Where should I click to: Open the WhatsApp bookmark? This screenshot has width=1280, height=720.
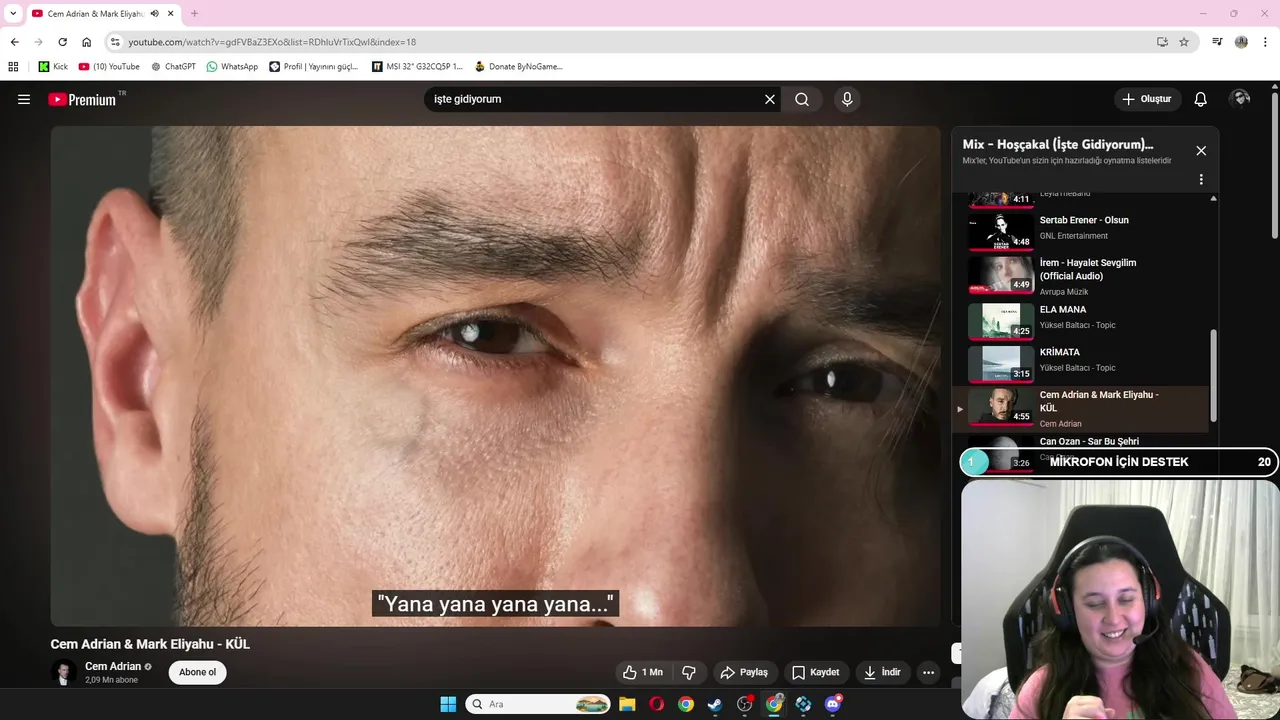pyautogui.click(x=232, y=67)
